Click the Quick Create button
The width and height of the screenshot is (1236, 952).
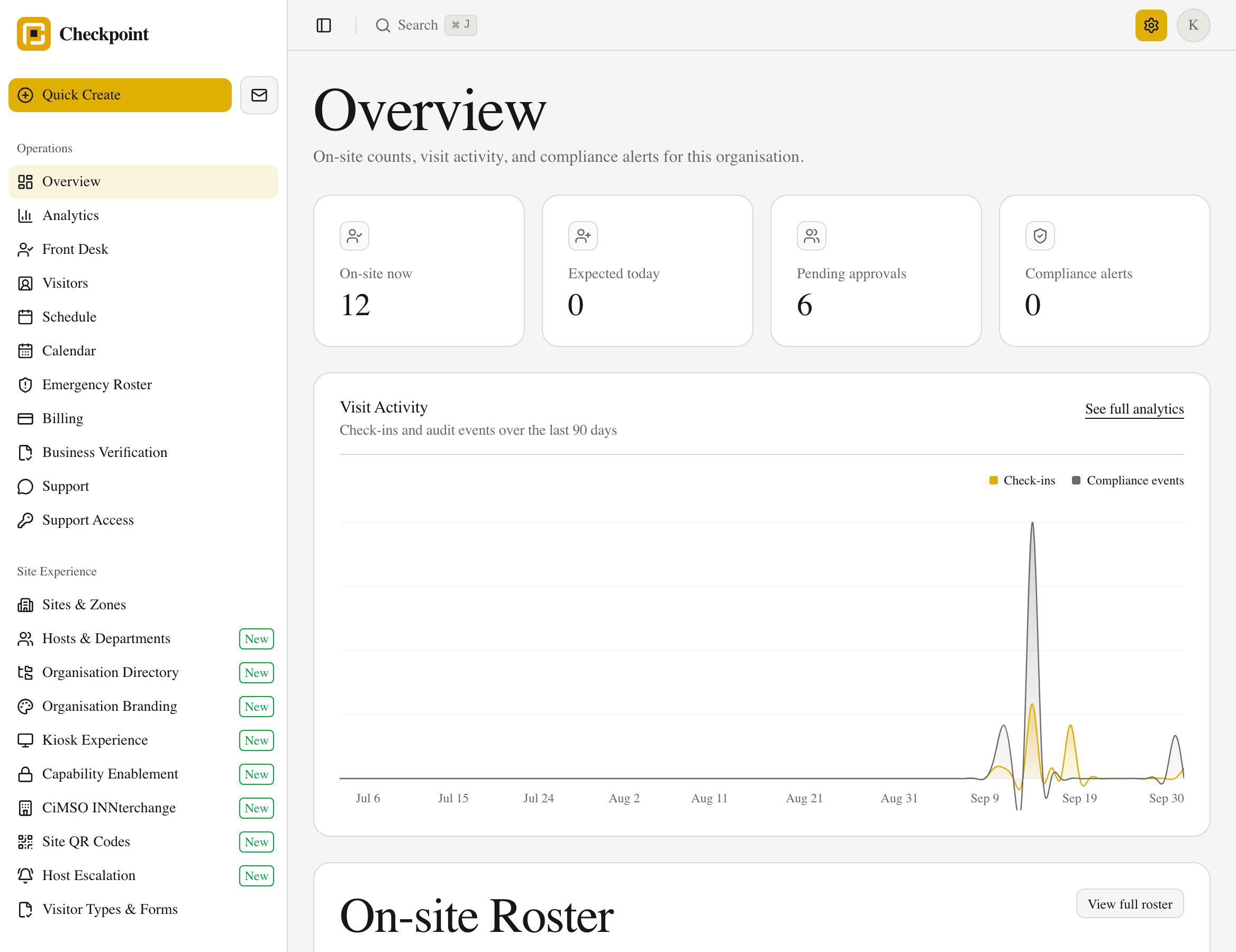coord(120,95)
